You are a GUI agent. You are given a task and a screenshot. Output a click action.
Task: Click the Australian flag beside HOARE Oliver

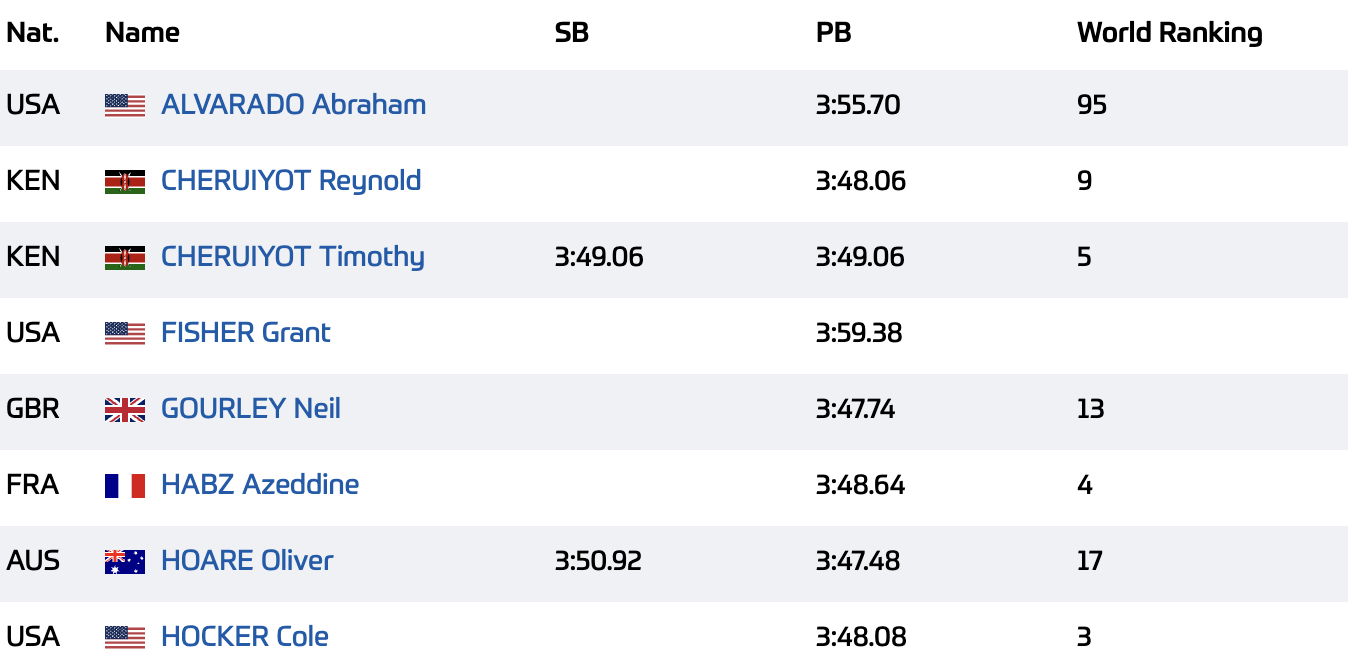[x=125, y=561]
